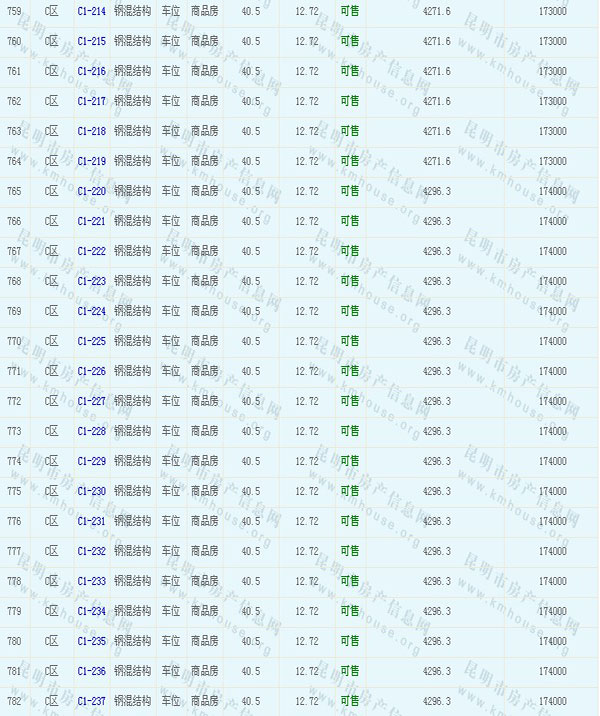This screenshot has width=600, height=716.
Task: Open unit C1-228 details
Action: point(91,431)
